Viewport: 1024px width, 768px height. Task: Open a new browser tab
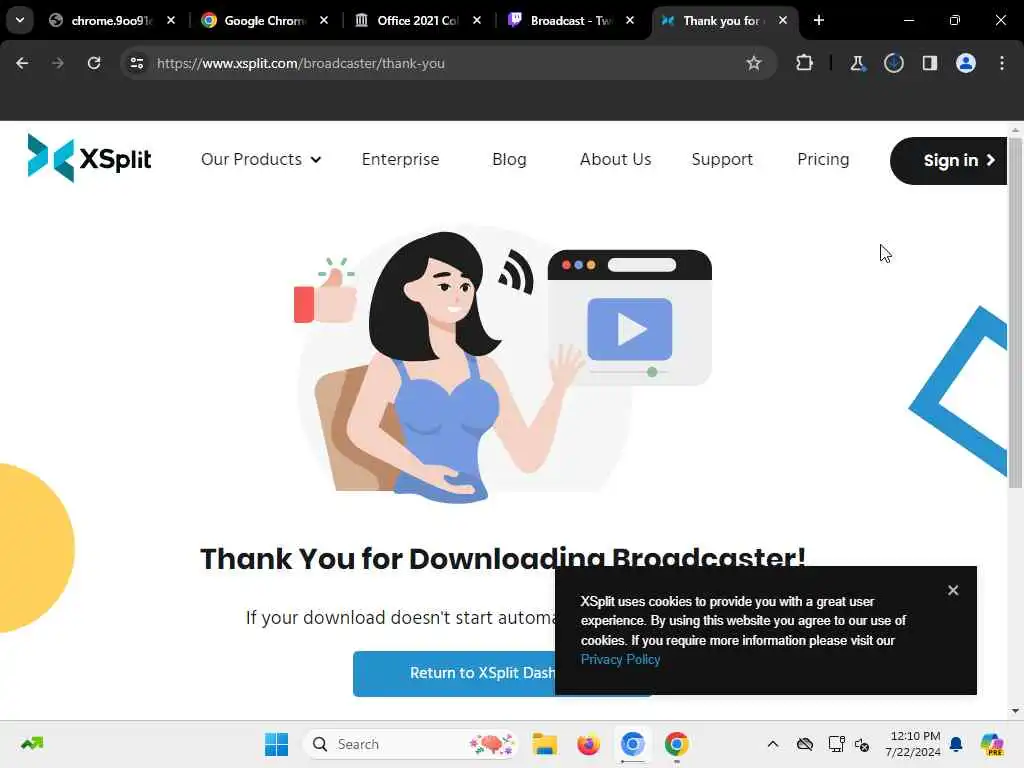coord(819,21)
